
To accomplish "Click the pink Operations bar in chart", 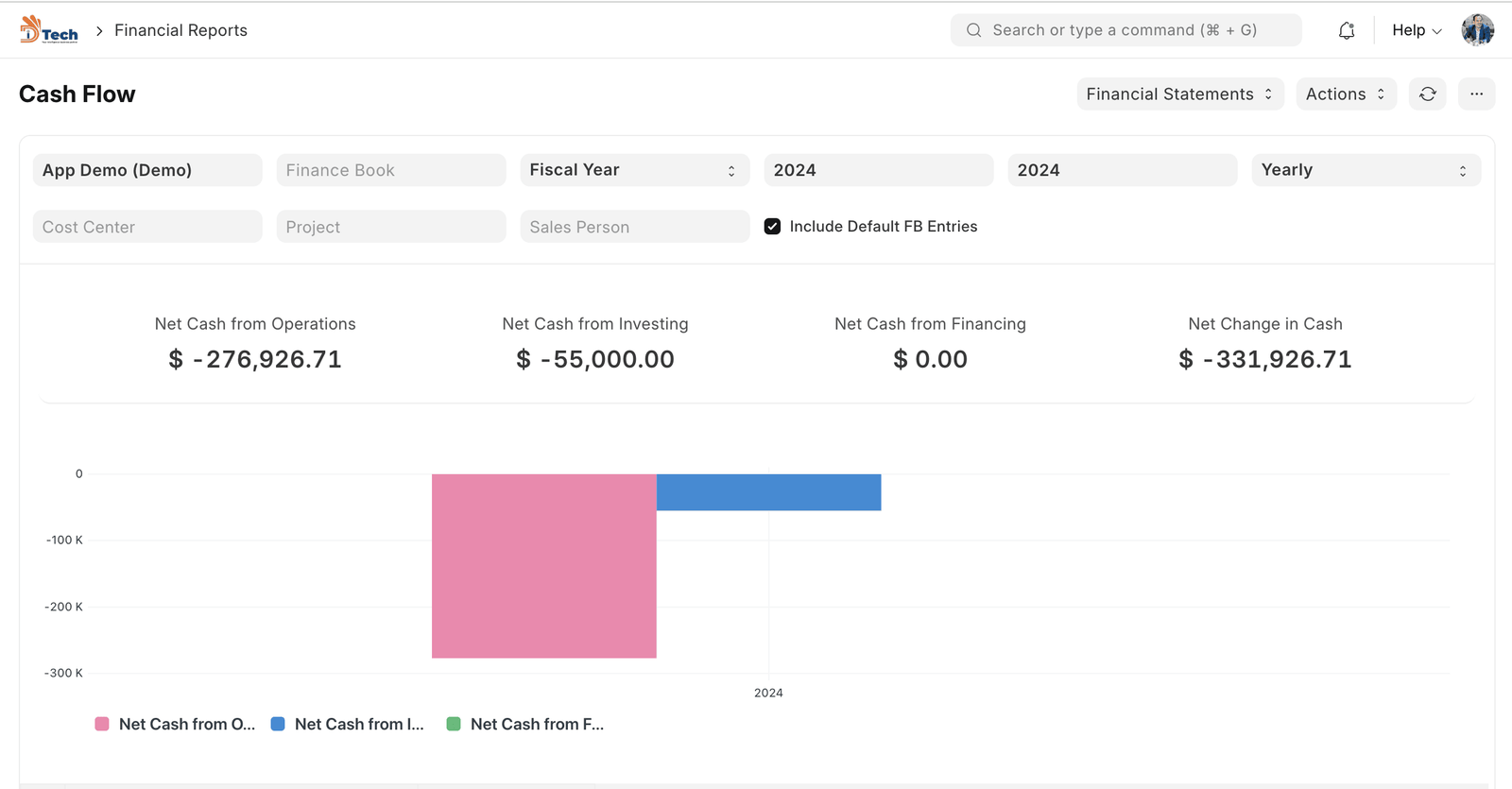I will pos(543,565).
